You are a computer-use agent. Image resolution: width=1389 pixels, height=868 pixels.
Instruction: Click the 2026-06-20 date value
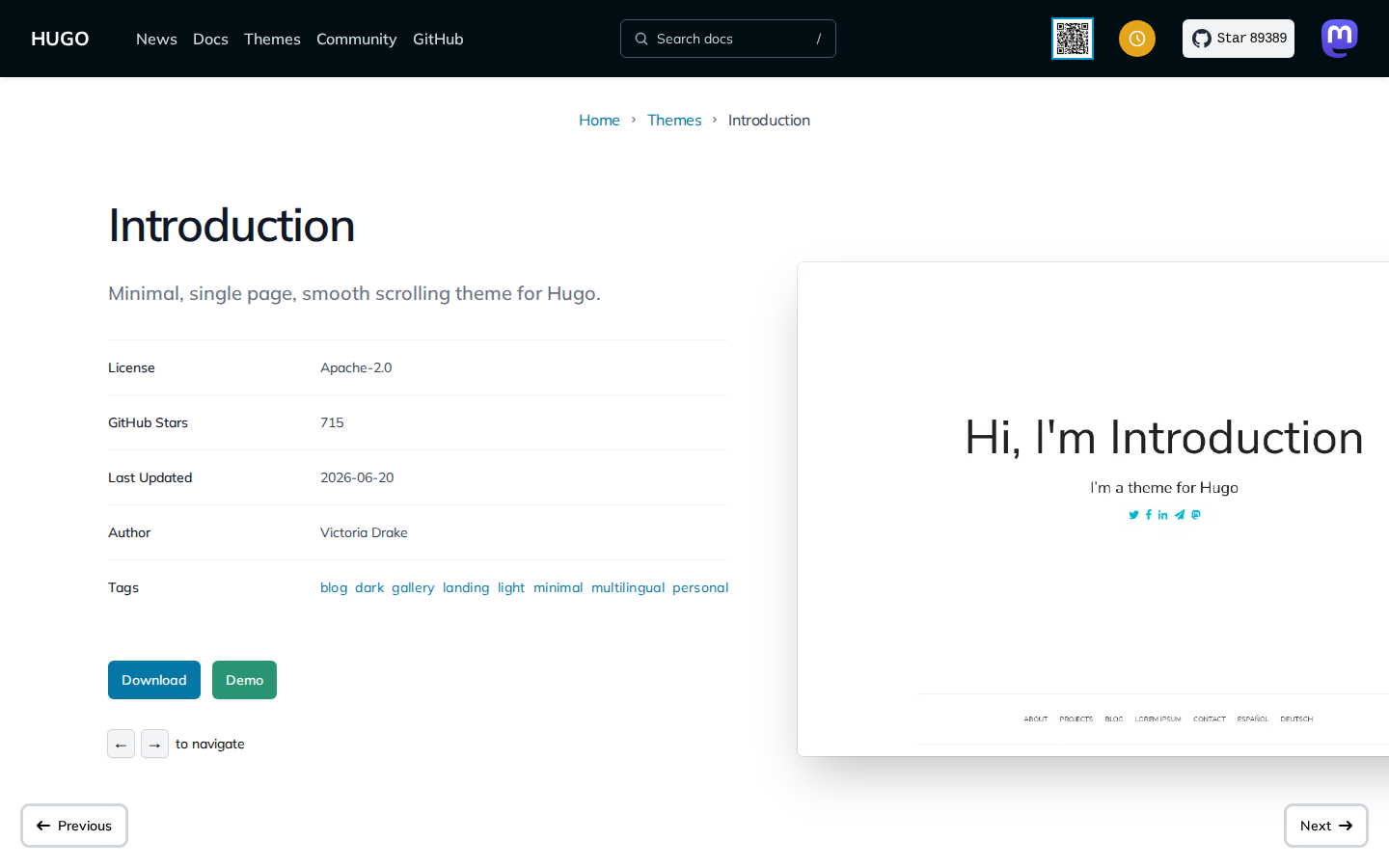point(357,477)
